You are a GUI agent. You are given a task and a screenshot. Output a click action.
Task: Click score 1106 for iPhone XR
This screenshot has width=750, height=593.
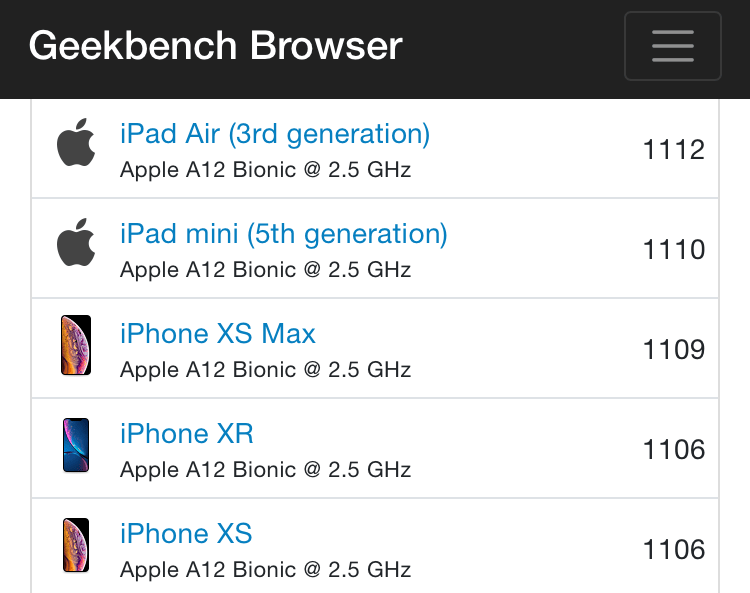pyautogui.click(x=673, y=449)
